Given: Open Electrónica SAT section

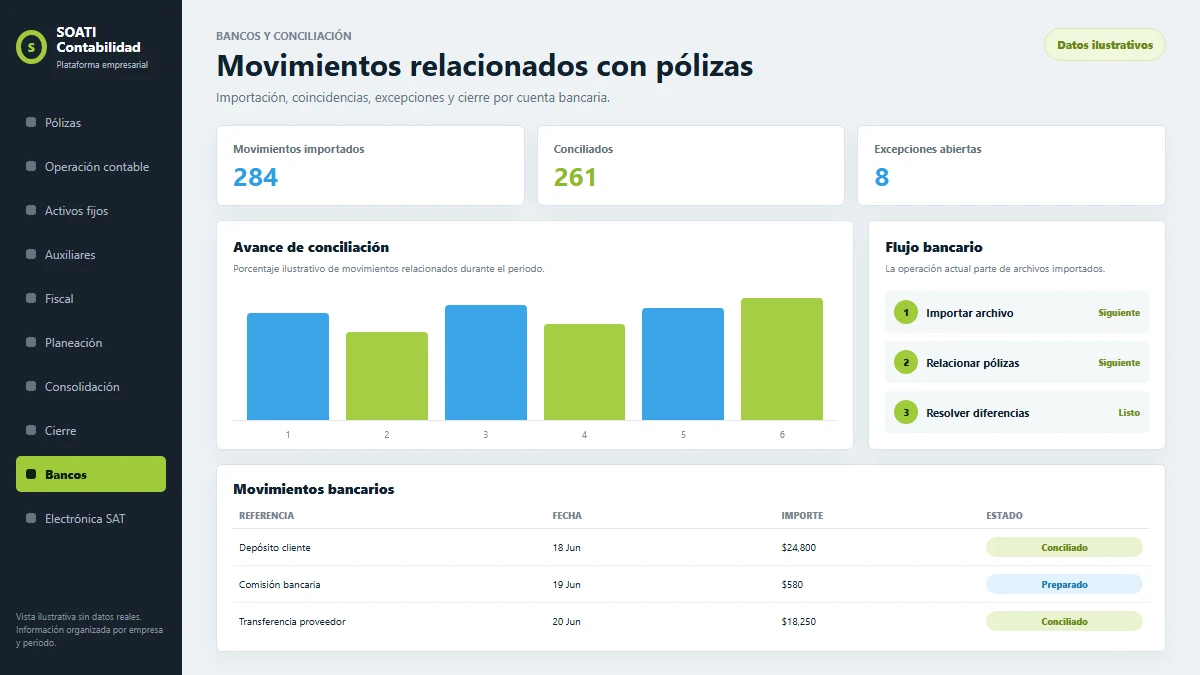Looking at the screenshot, I should [91, 519].
